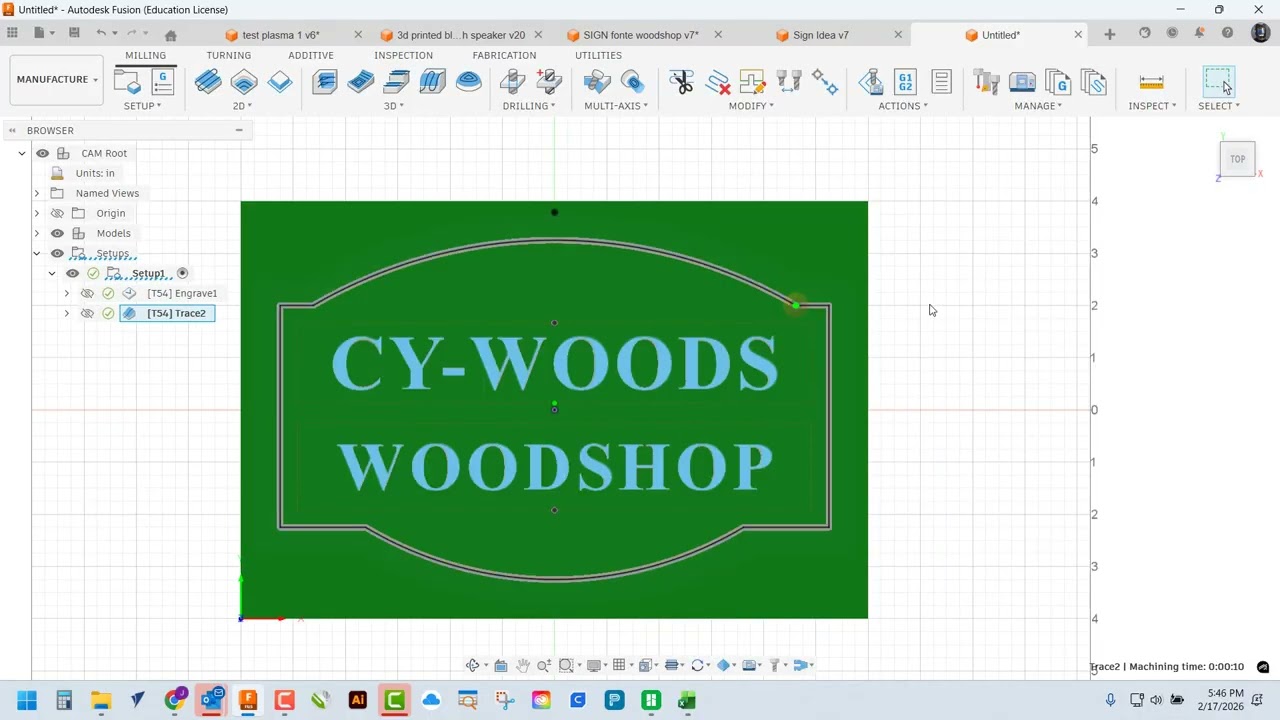1280x720 pixels.
Task: Click the New Setup icon
Action: pyautogui.click(x=127, y=82)
